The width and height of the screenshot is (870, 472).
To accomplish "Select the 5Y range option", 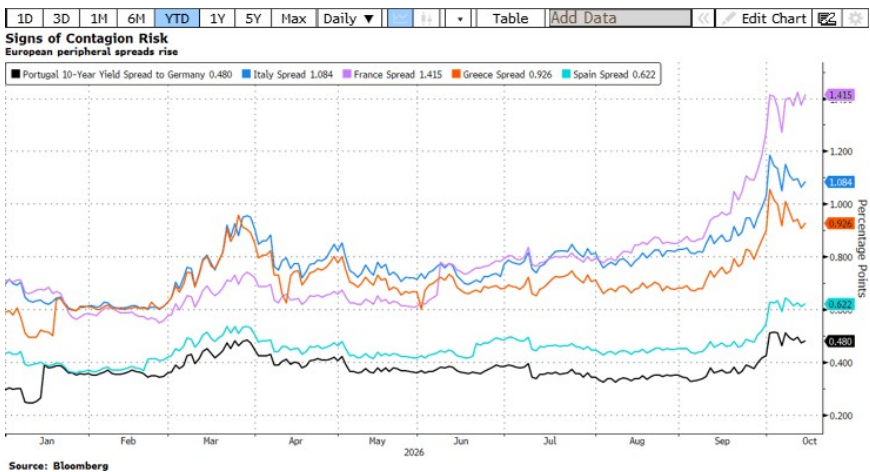I will pyautogui.click(x=253, y=18).
